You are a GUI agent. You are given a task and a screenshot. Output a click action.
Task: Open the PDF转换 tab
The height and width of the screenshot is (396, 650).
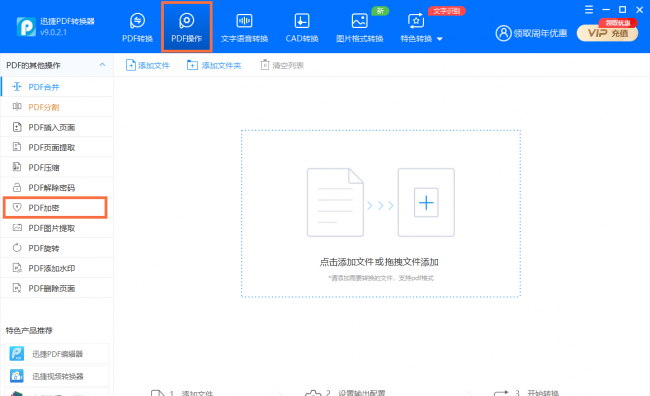pyautogui.click(x=137, y=27)
